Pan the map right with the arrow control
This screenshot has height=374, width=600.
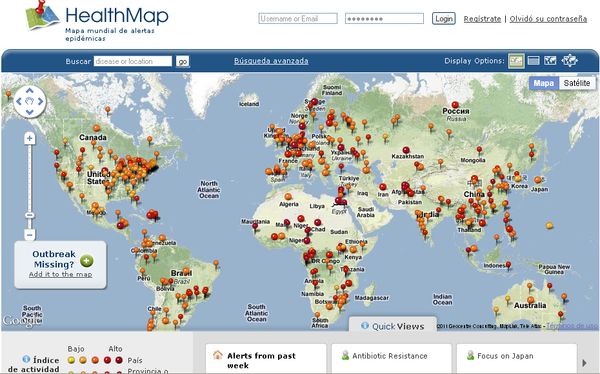tap(41, 101)
